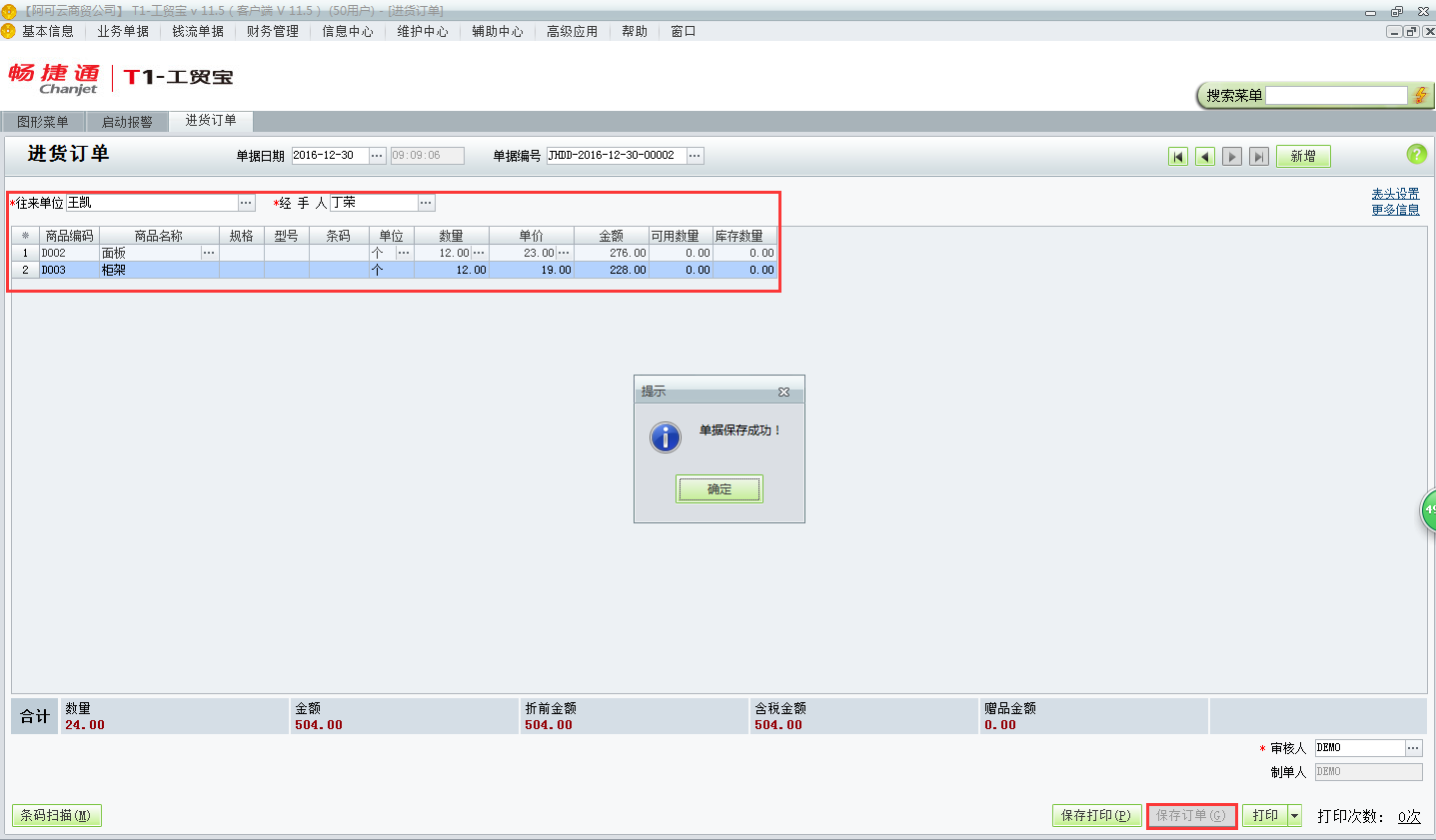This screenshot has height=840, width=1436.
Task: Open the green collapsed panel on right edge
Action: 1429,511
